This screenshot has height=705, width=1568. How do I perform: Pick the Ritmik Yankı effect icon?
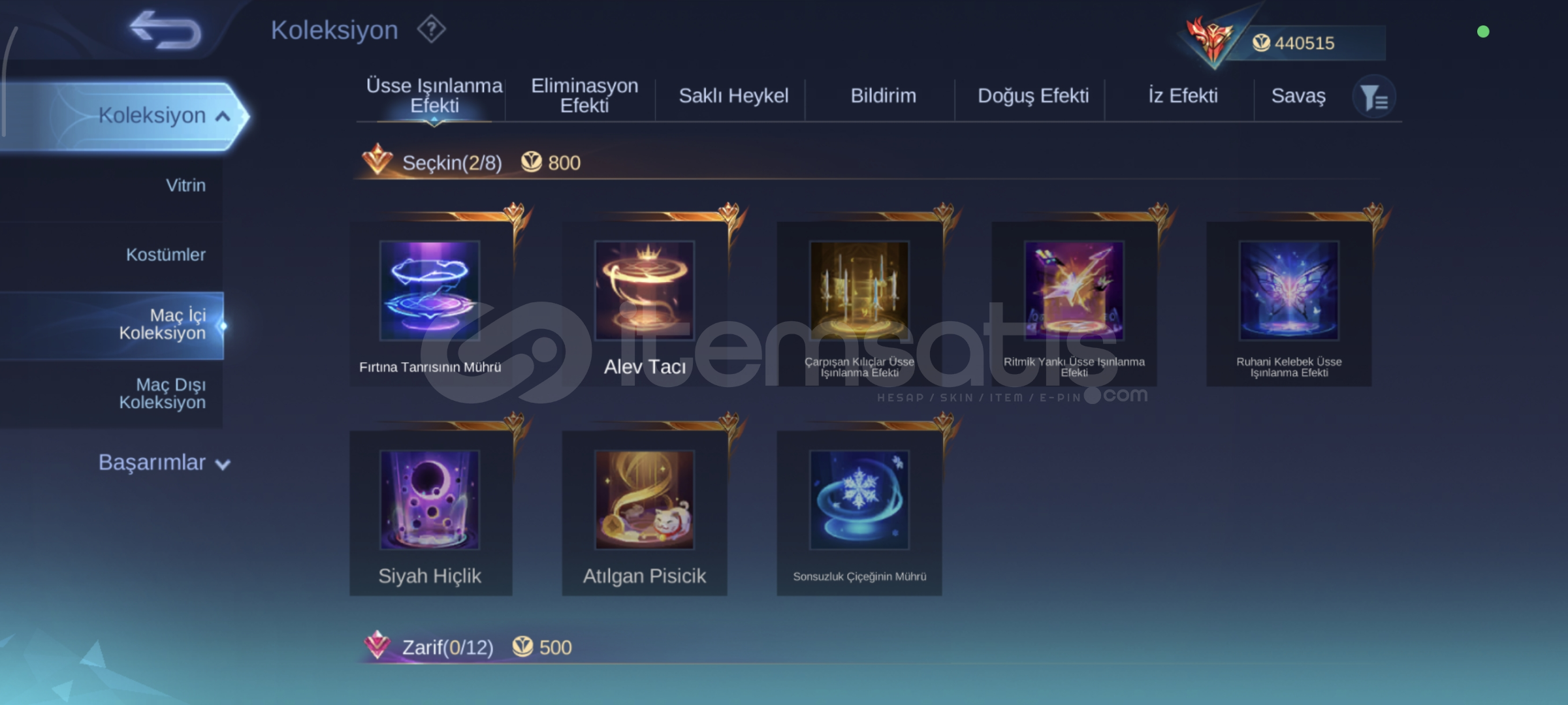(1074, 290)
